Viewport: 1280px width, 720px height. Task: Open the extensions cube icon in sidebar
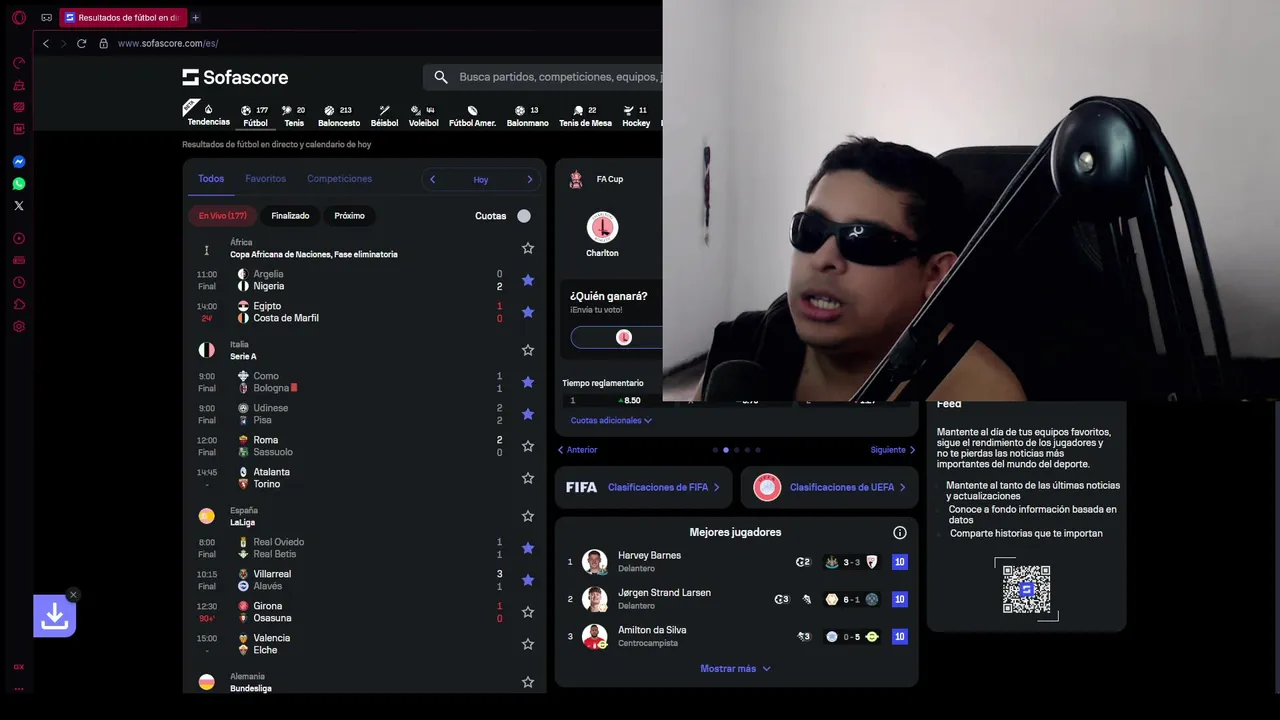18,305
